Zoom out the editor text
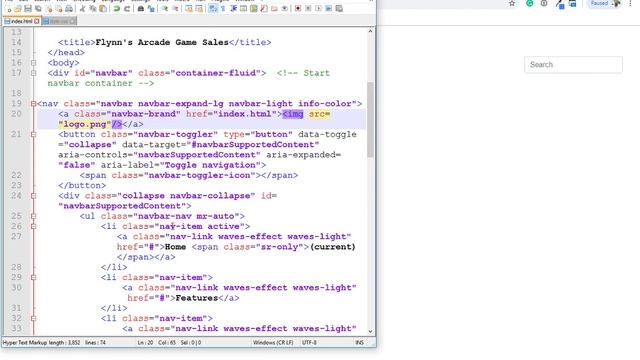640x360 pixels. pos(175,9)
